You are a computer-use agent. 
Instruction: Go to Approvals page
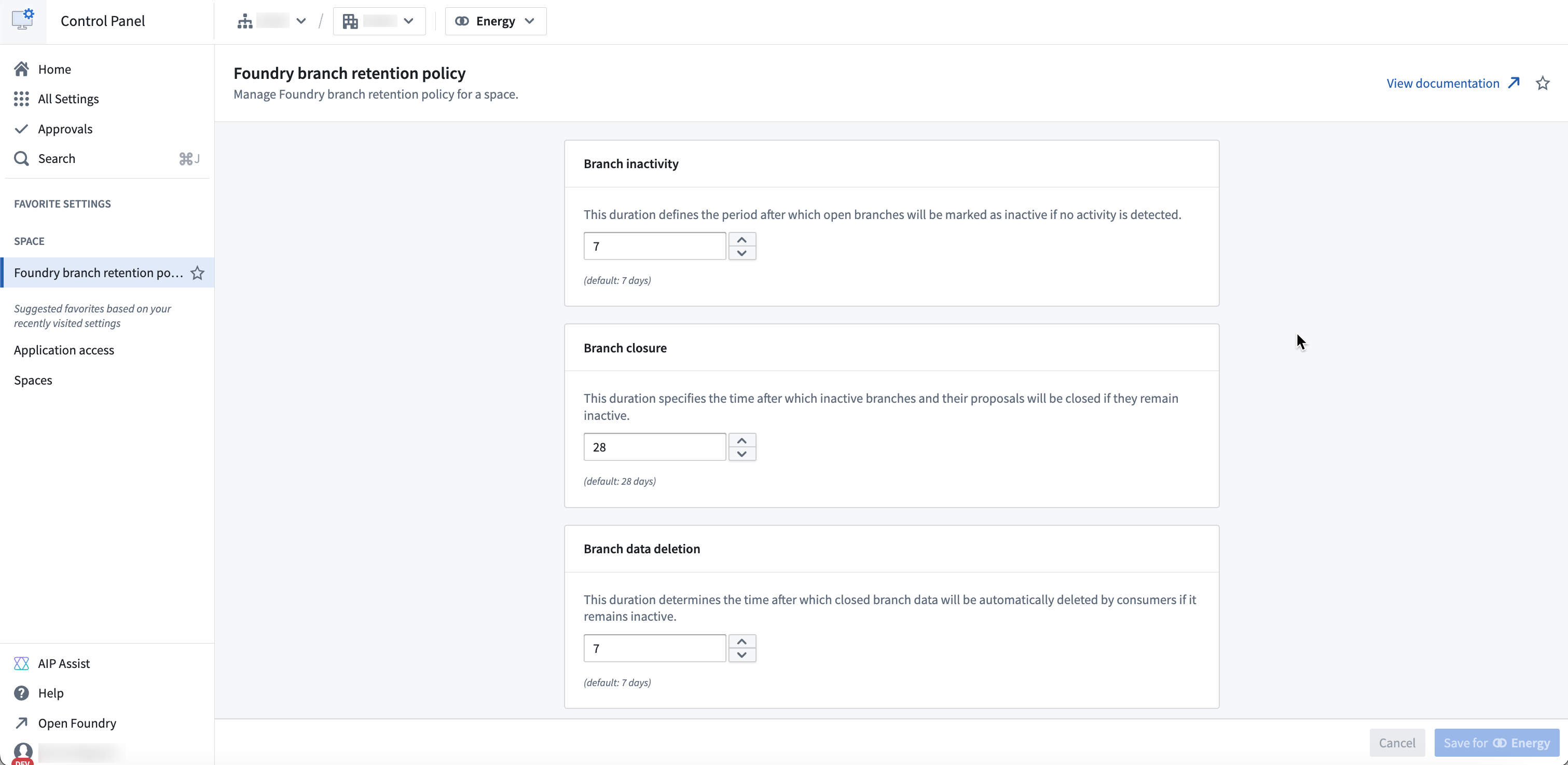coord(64,129)
